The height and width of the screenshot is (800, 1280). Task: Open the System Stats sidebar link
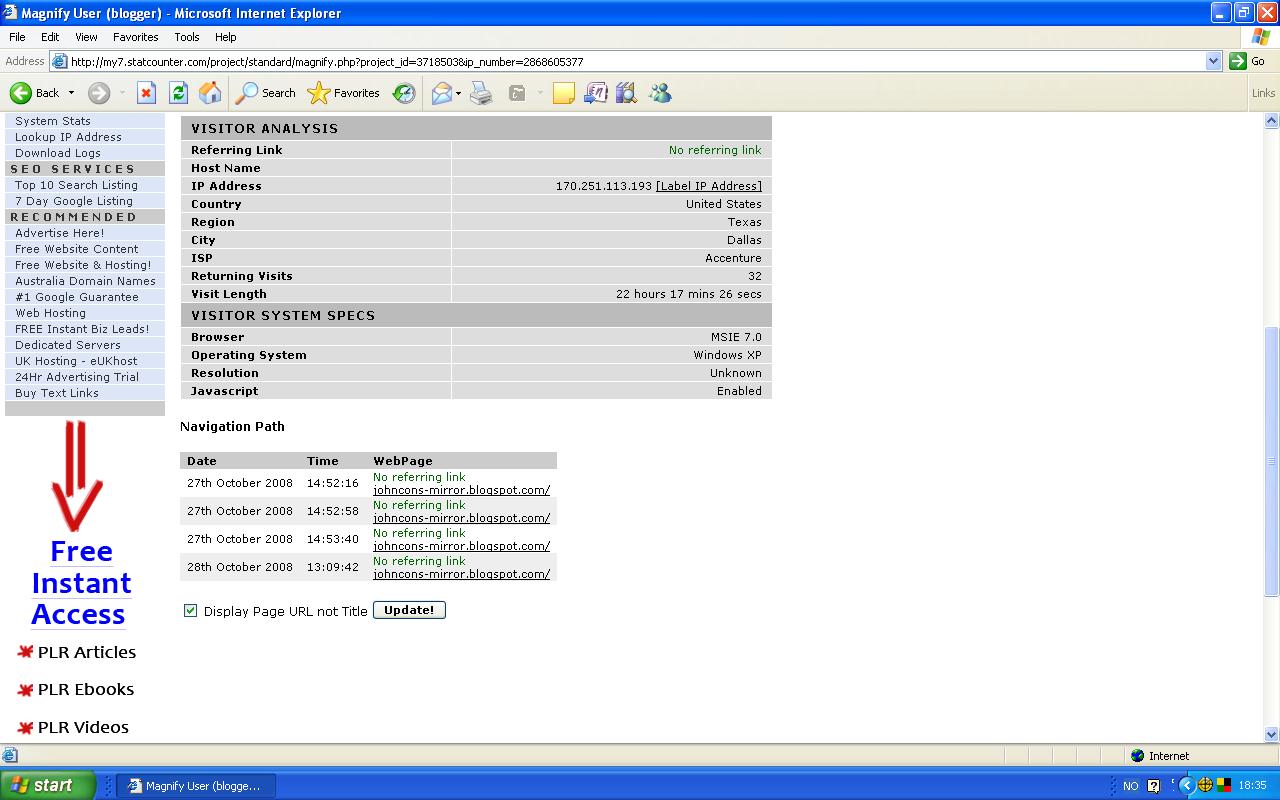point(53,121)
